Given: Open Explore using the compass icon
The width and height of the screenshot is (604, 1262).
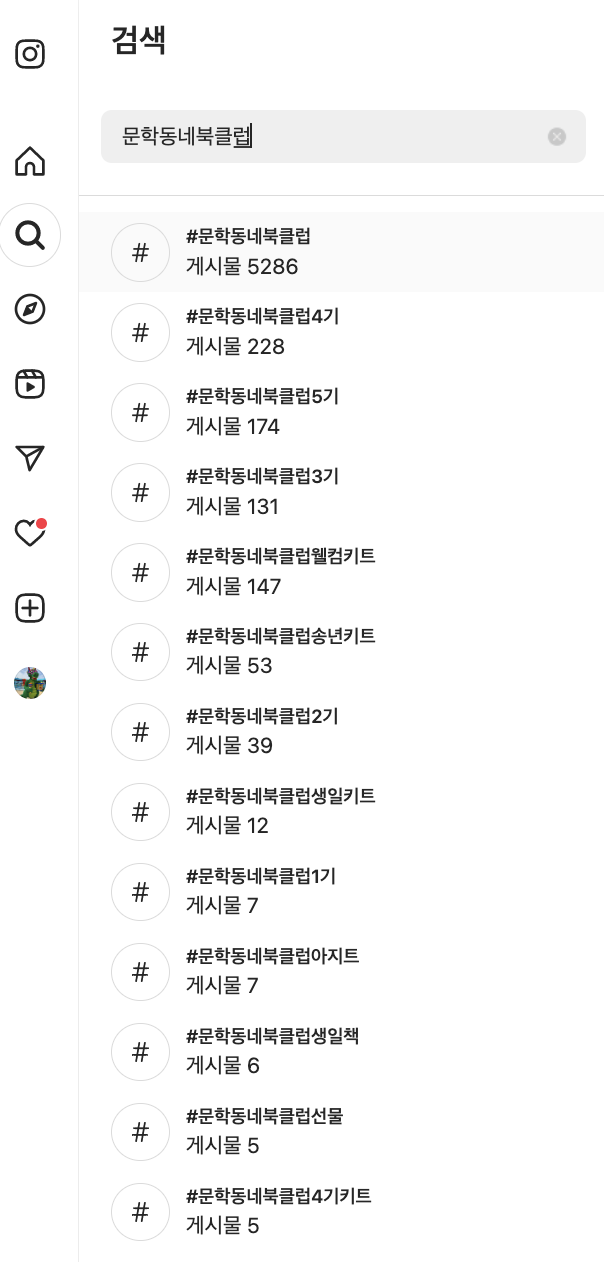Looking at the screenshot, I should click(x=30, y=310).
